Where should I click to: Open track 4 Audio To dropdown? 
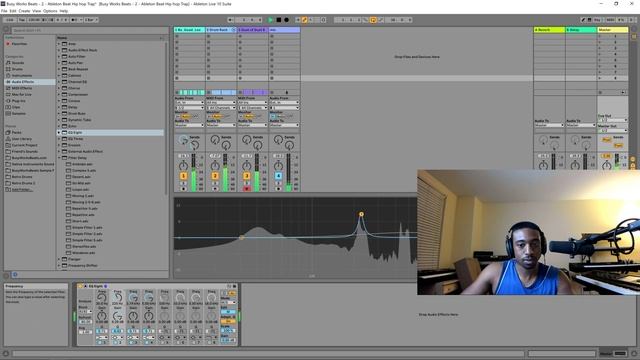[284, 125]
